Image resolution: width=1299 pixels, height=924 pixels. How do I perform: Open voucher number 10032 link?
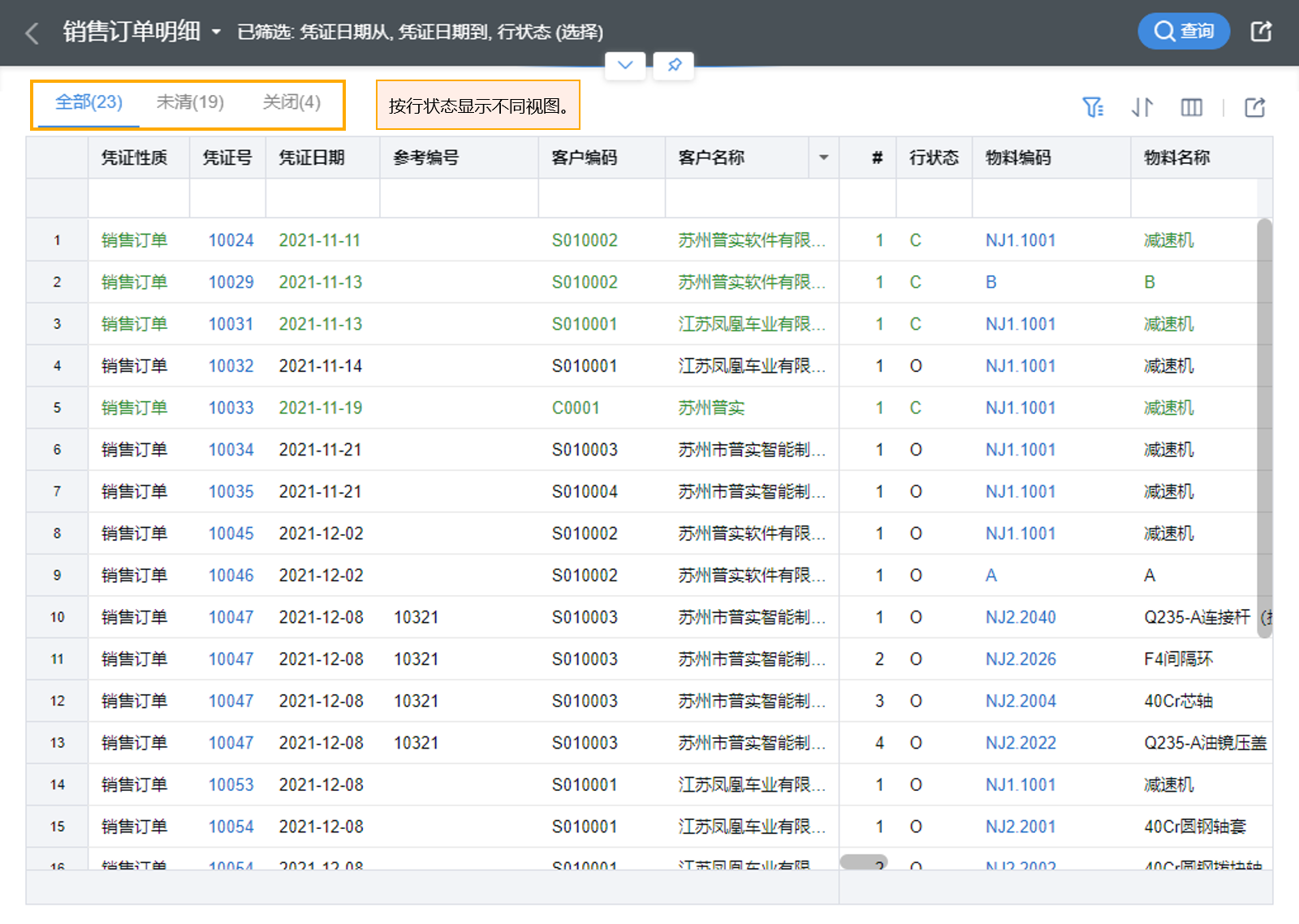coord(231,366)
